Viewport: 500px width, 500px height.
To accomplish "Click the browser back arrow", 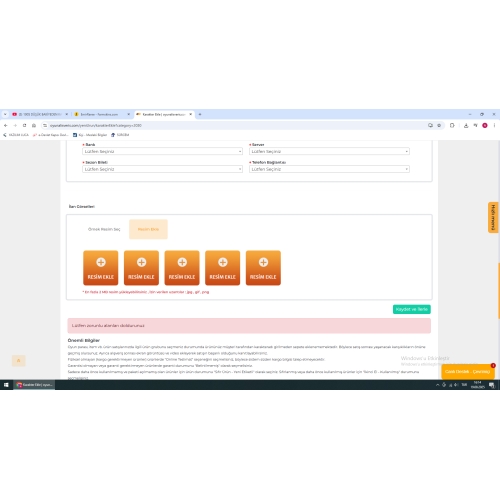I will click(x=5, y=125).
